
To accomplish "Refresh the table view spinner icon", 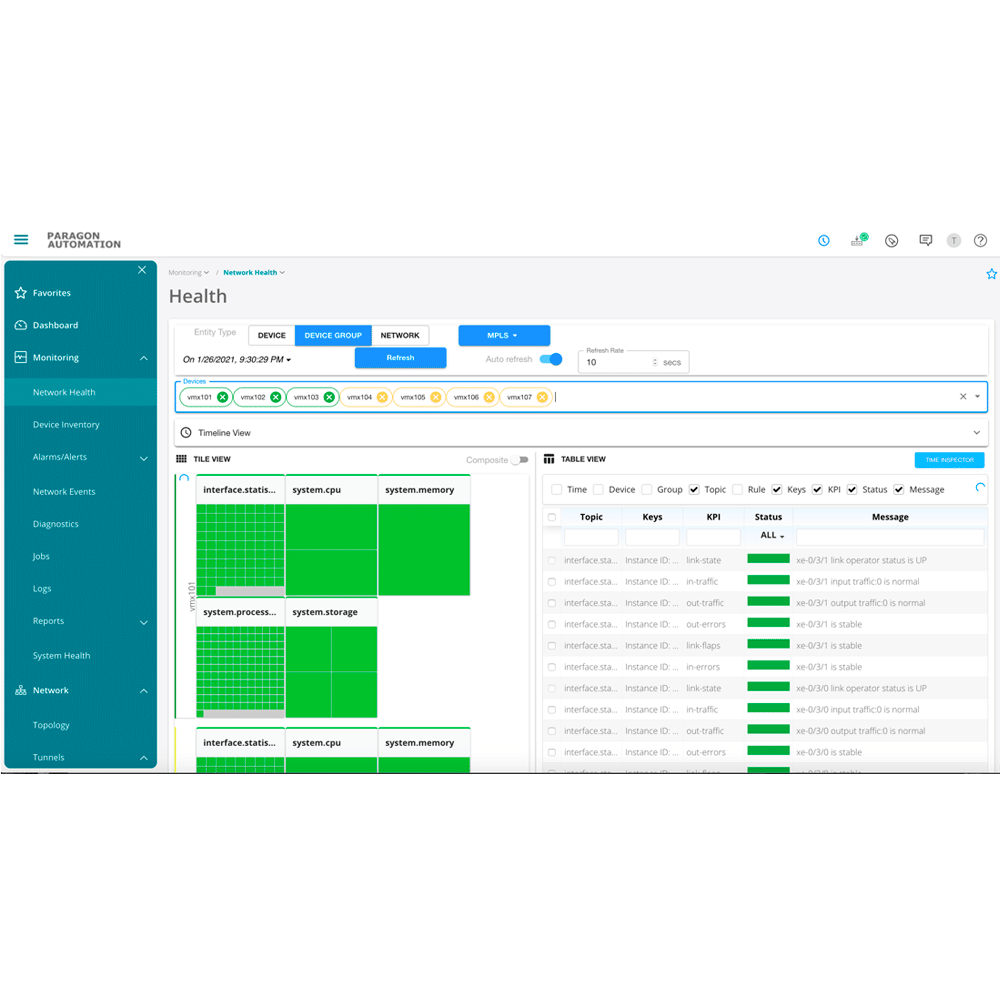I will coord(980,488).
